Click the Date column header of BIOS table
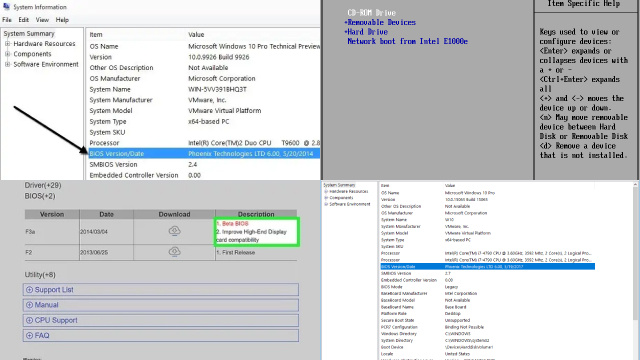This screenshot has height=360, width=640. click(106, 214)
